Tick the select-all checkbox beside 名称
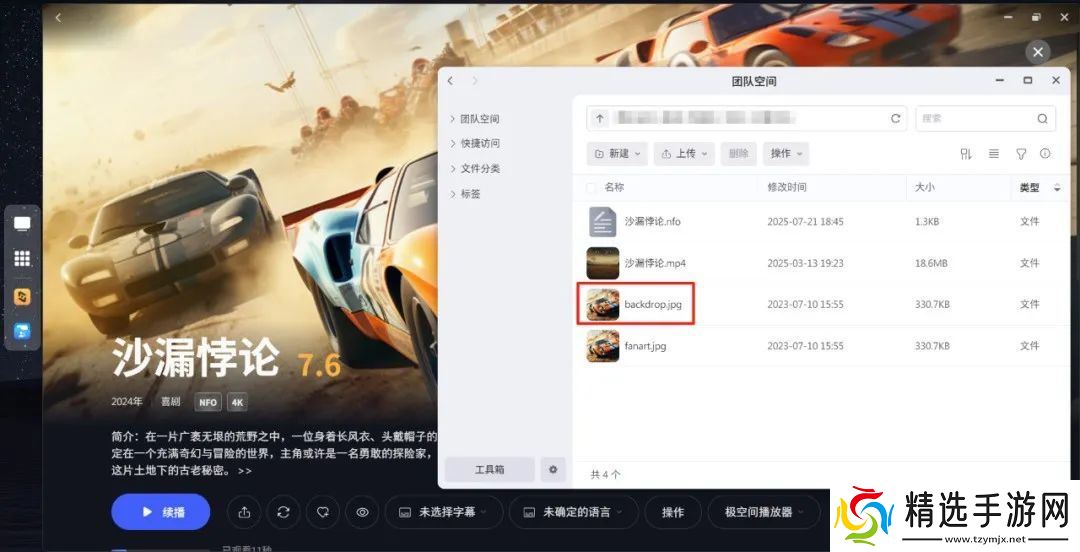 592,187
